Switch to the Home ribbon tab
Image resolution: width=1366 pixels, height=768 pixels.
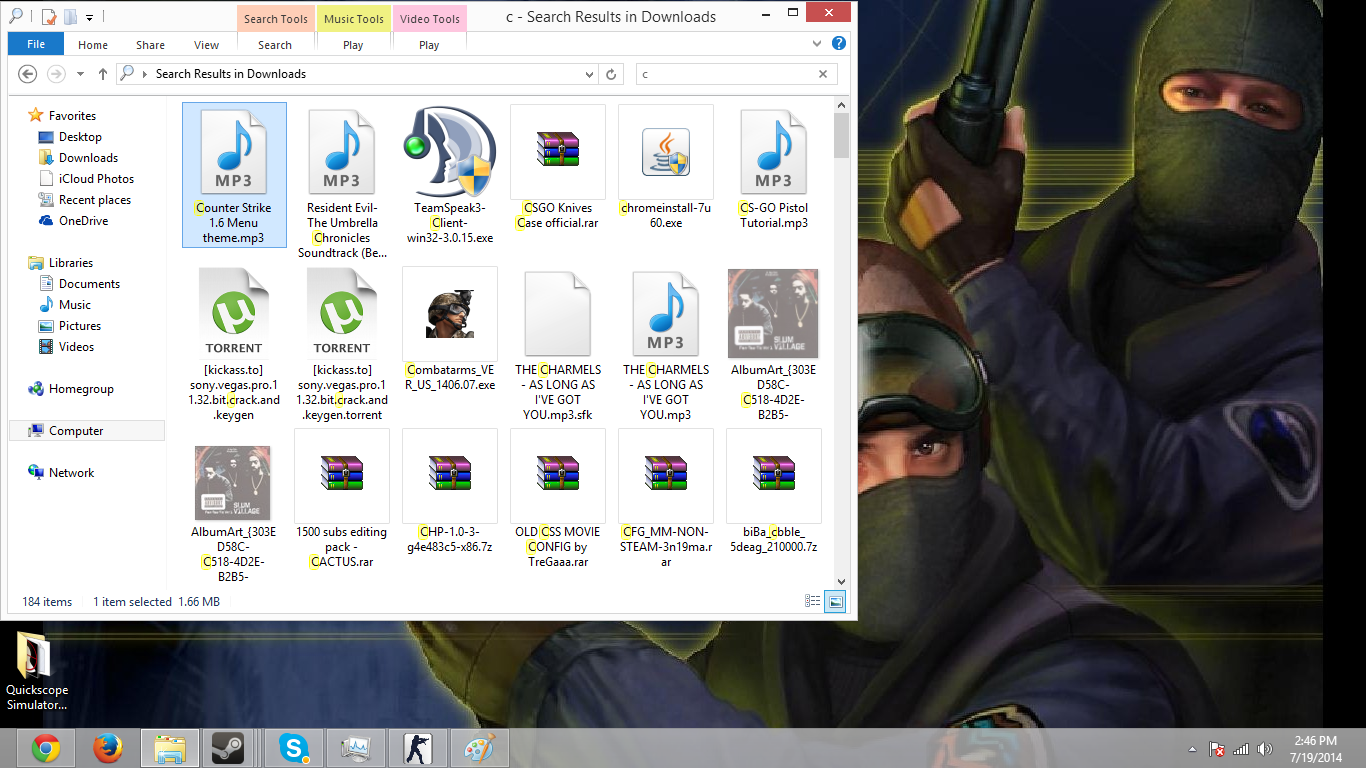[x=93, y=45]
